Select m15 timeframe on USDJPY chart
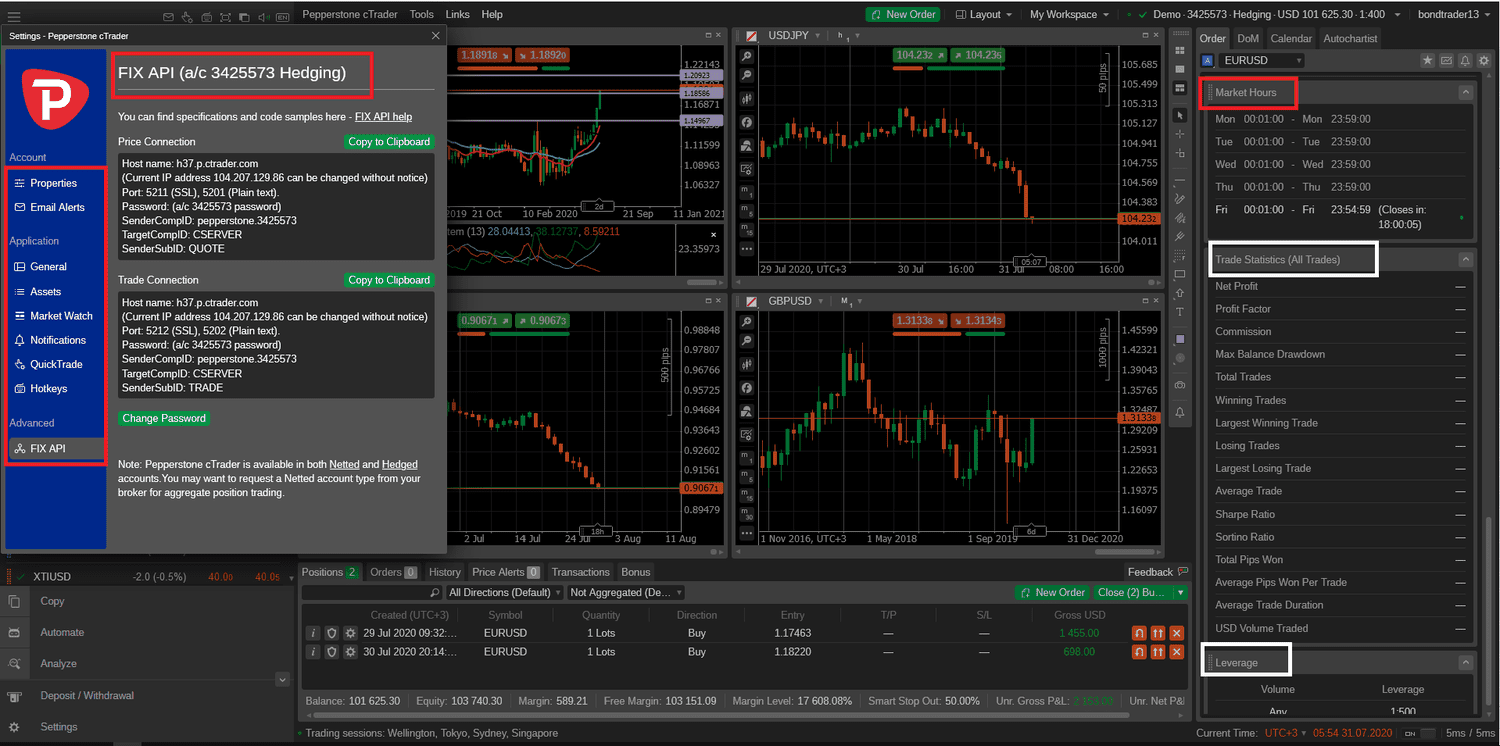 (x=746, y=230)
